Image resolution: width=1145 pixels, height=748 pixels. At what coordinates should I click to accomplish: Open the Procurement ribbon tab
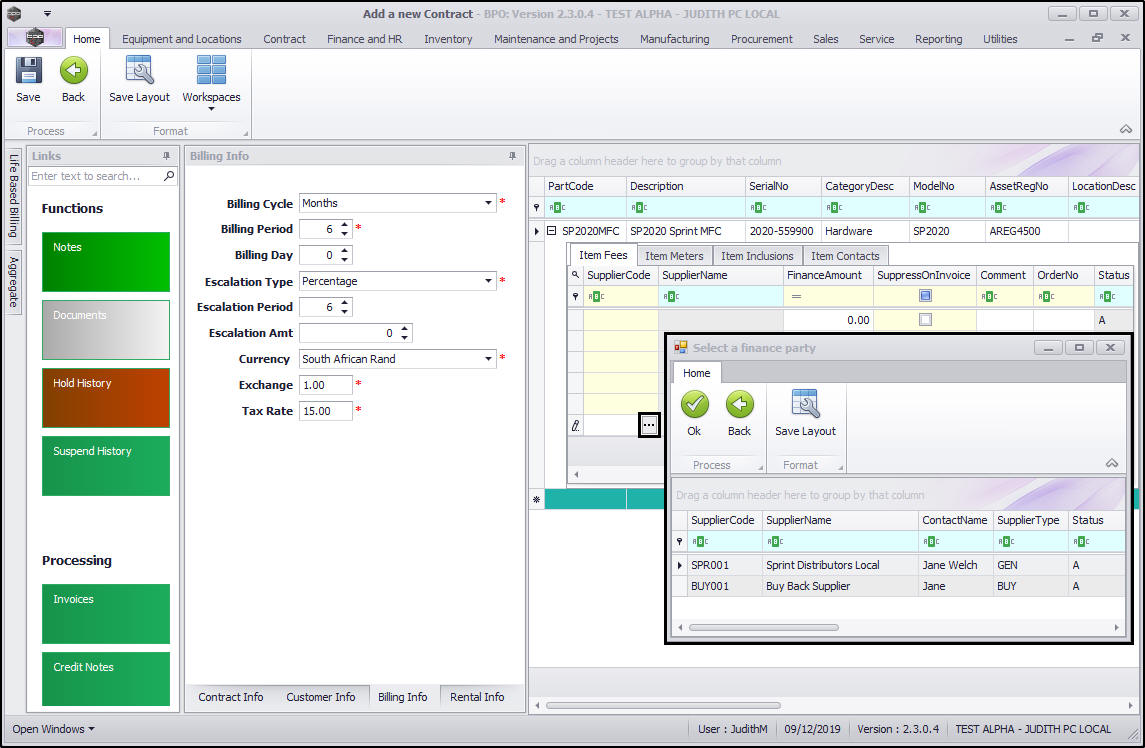click(x=761, y=39)
